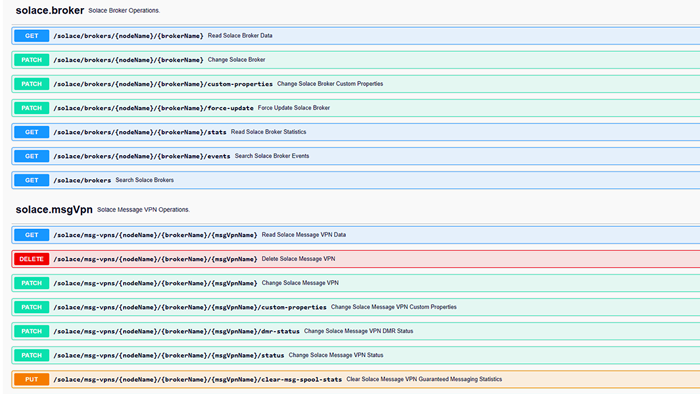The height and width of the screenshot is (394, 700).
Task: Expand the solace.broker section header
Action: [x=50, y=10]
